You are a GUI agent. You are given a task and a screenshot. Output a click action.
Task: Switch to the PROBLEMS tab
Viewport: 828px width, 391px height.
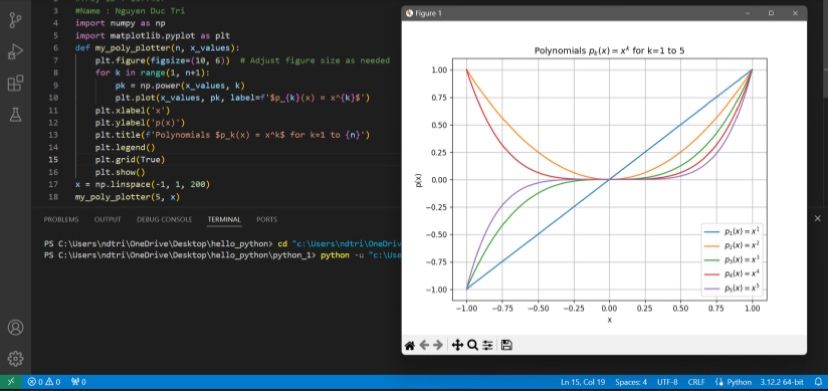click(61, 219)
